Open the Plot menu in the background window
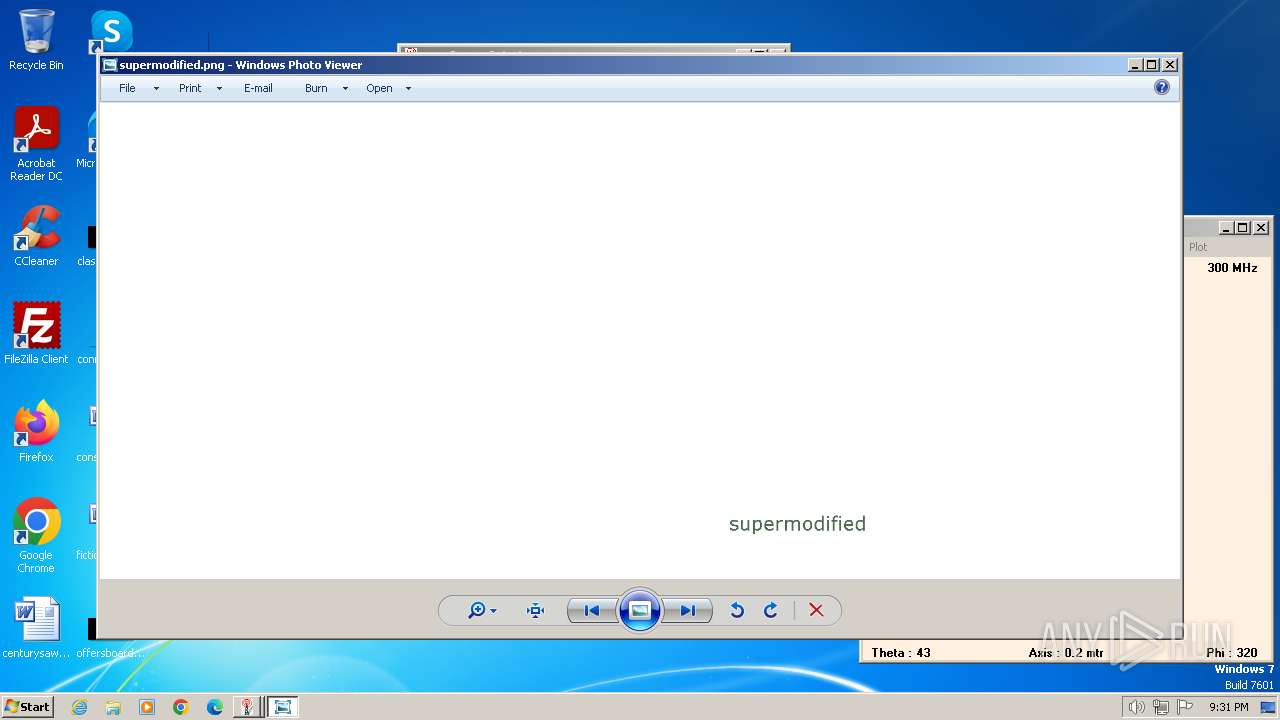Viewport: 1280px width, 720px height. [x=1198, y=247]
